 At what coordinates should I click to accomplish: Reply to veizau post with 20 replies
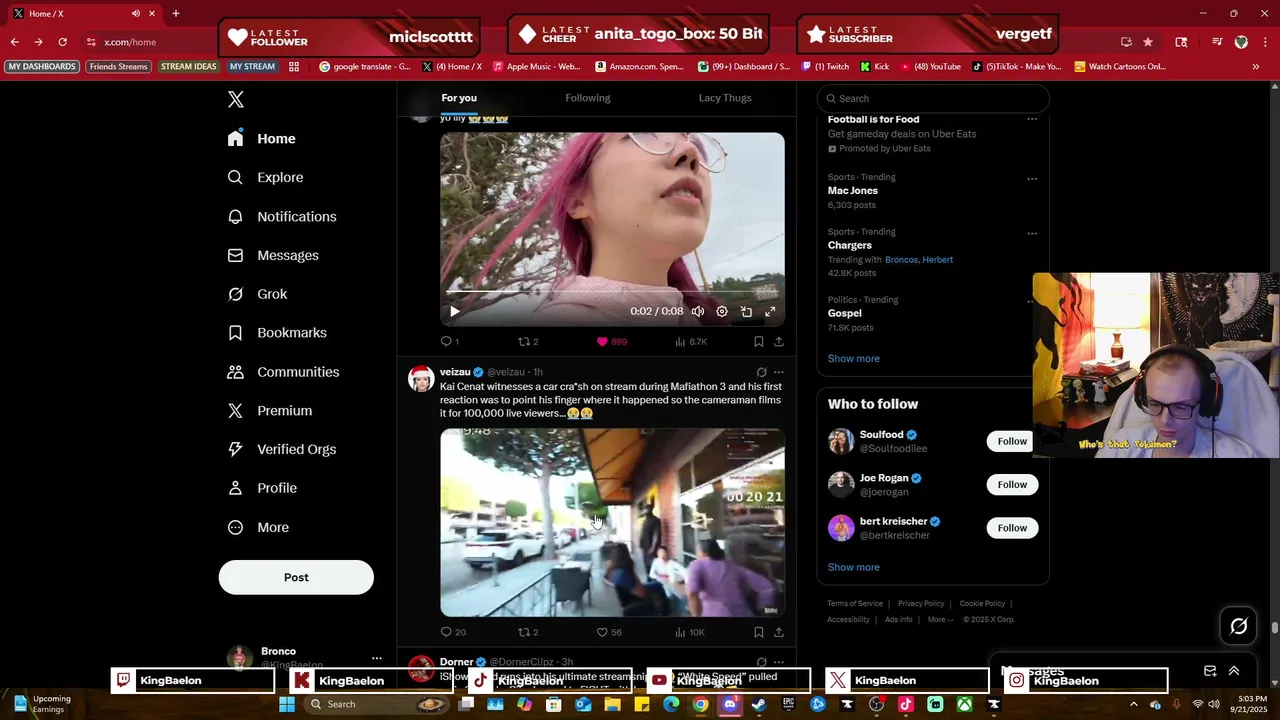coord(447,632)
